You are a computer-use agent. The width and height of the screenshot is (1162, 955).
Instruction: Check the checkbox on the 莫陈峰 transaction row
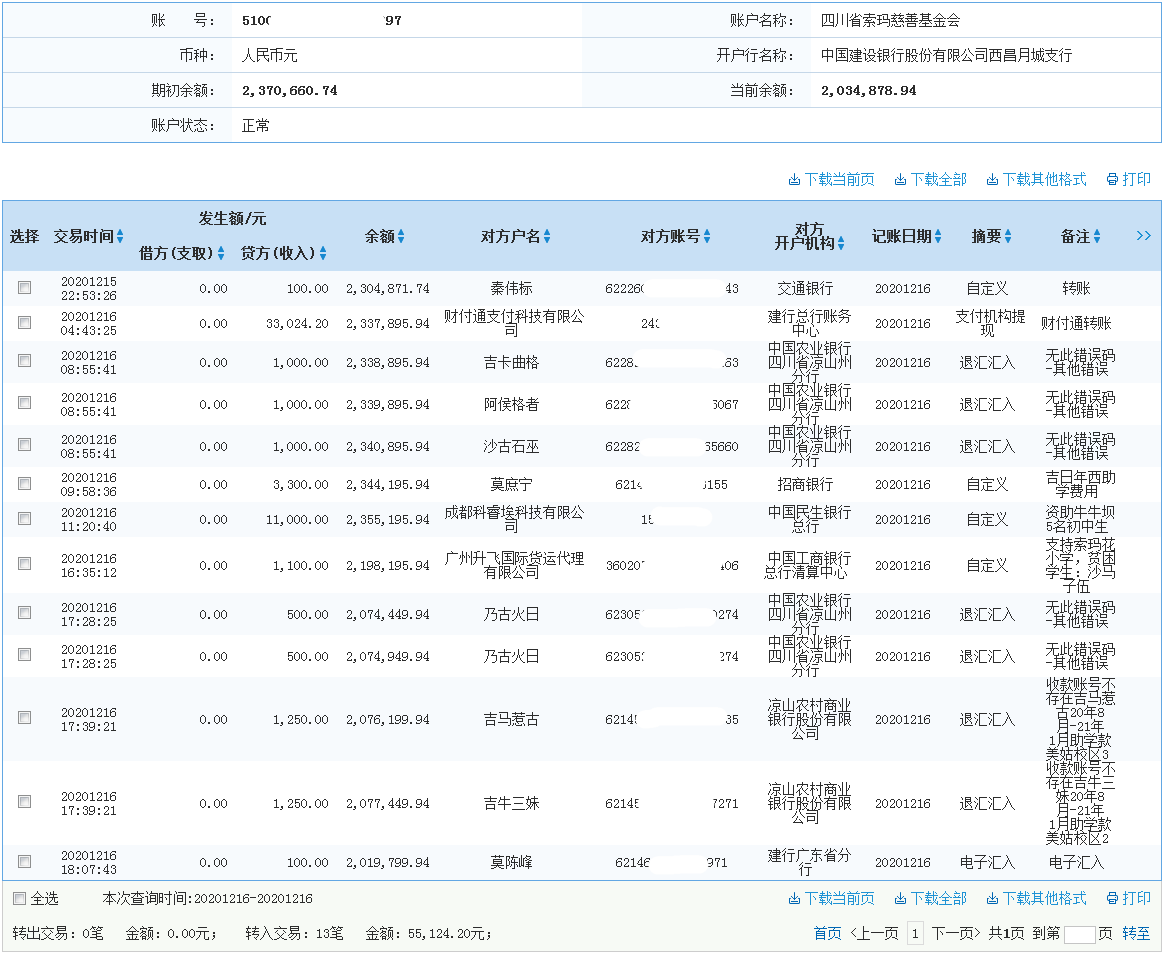tap(24, 861)
